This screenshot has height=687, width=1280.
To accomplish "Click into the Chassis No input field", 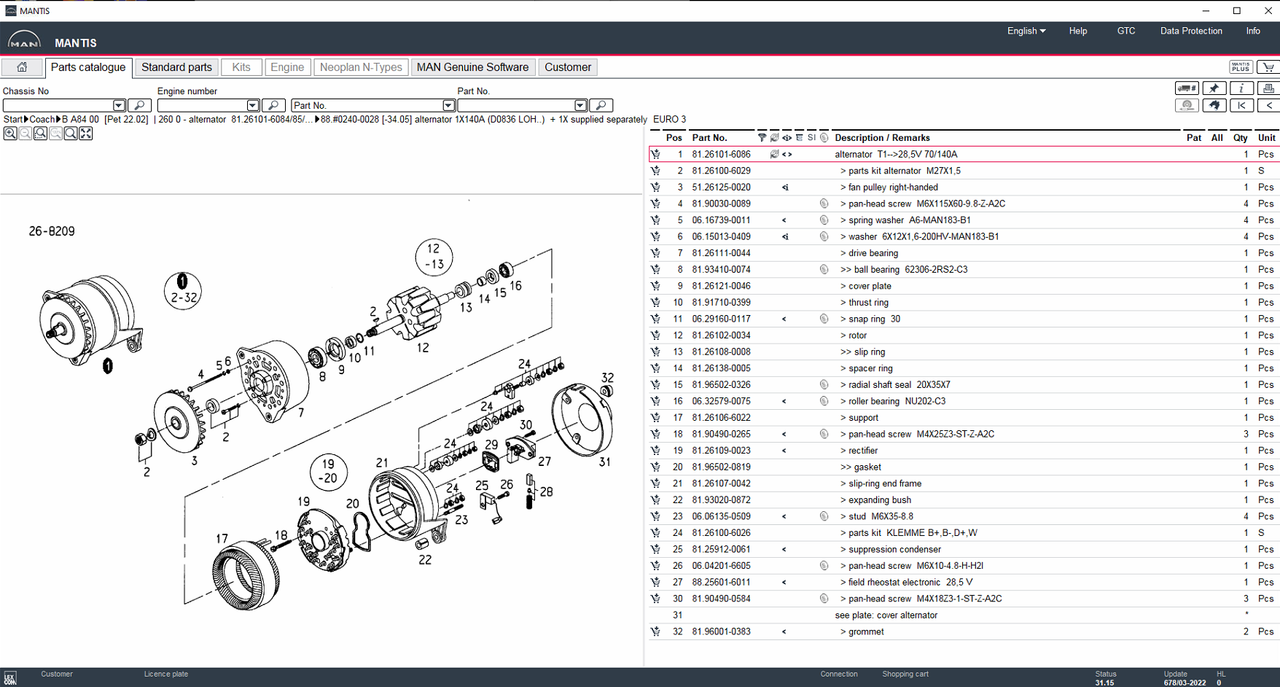I will 58,105.
